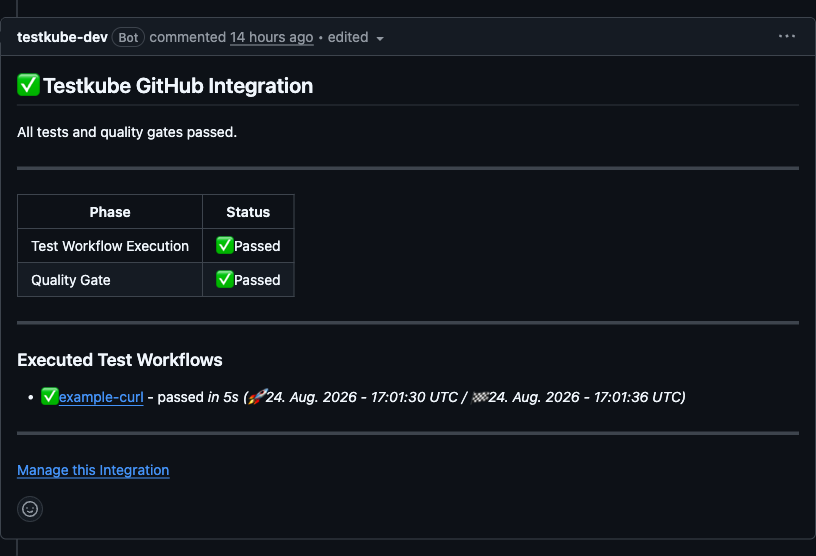Add a reaction with the smiley icon
Image resolution: width=816 pixels, height=556 pixels.
[30, 509]
